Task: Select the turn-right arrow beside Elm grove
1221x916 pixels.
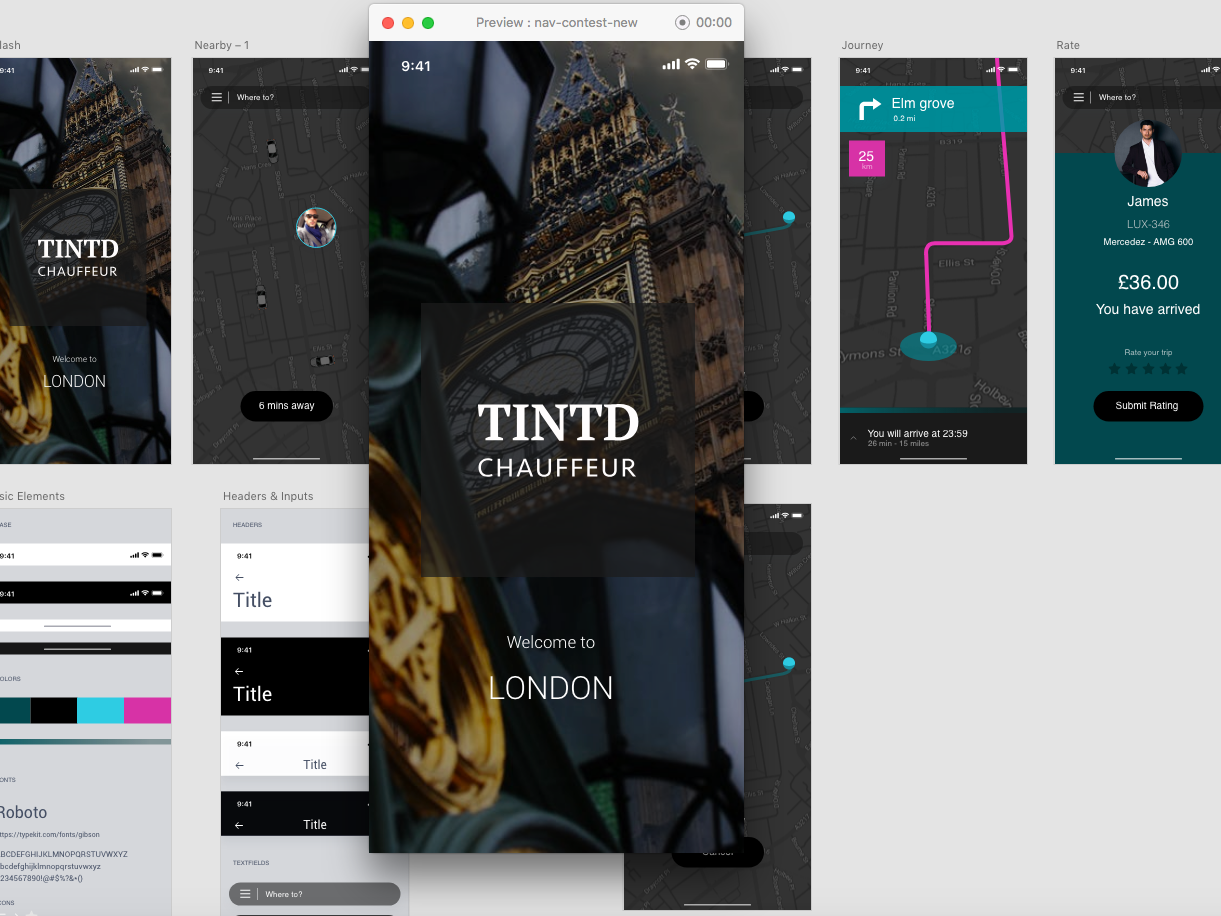Action: pos(869,109)
